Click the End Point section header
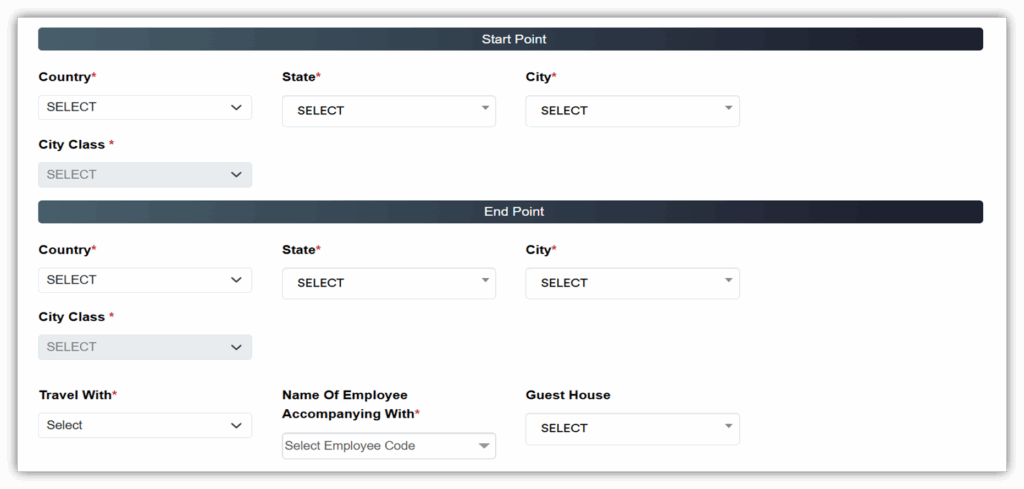The image size is (1024, 489). pos(511,212)
